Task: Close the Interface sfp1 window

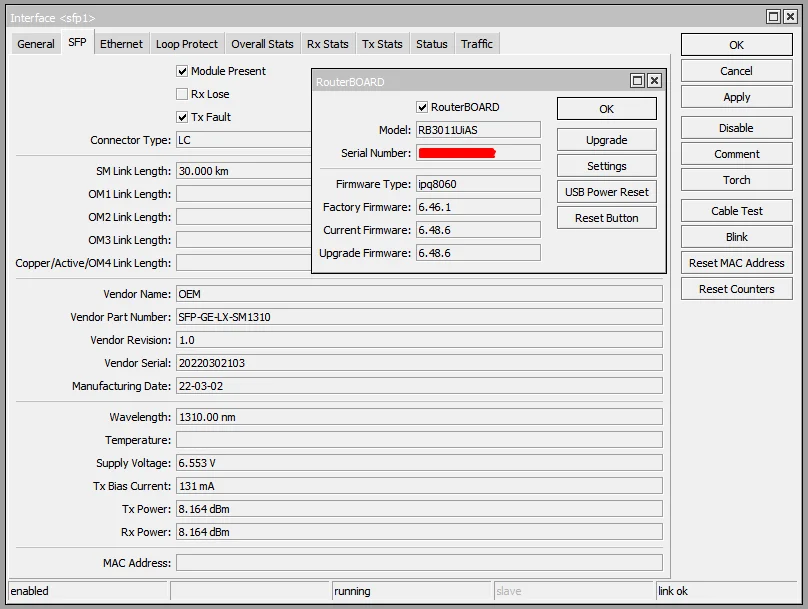Action: pos(790,17)
